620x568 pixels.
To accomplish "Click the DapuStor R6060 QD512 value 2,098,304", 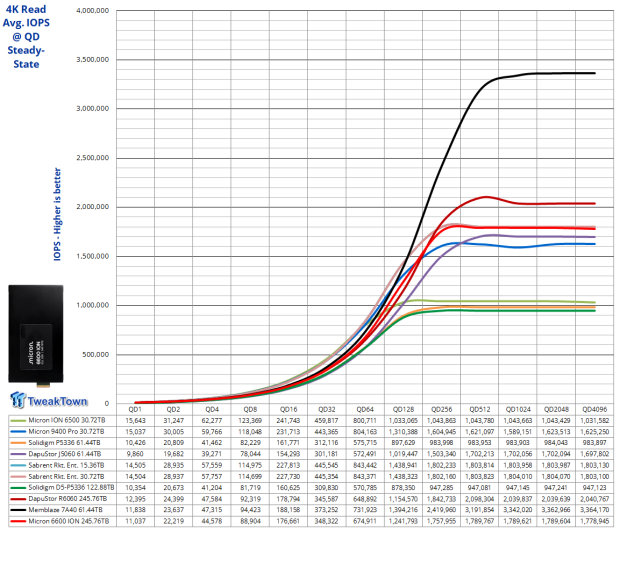I will [x=480, y=499].
